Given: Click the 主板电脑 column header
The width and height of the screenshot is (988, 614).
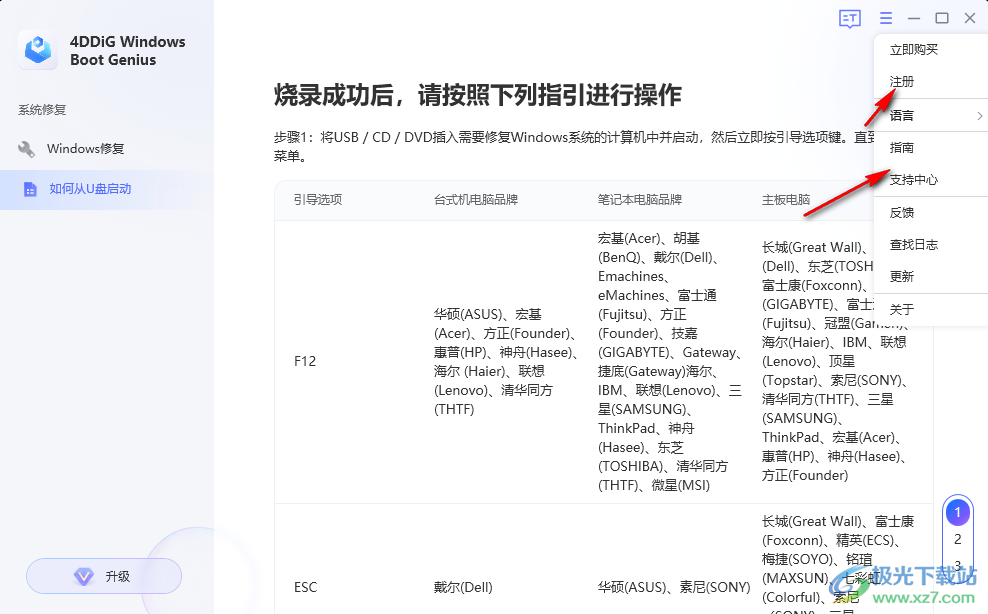Looking at the screenshot, I should tap(786, 200).
